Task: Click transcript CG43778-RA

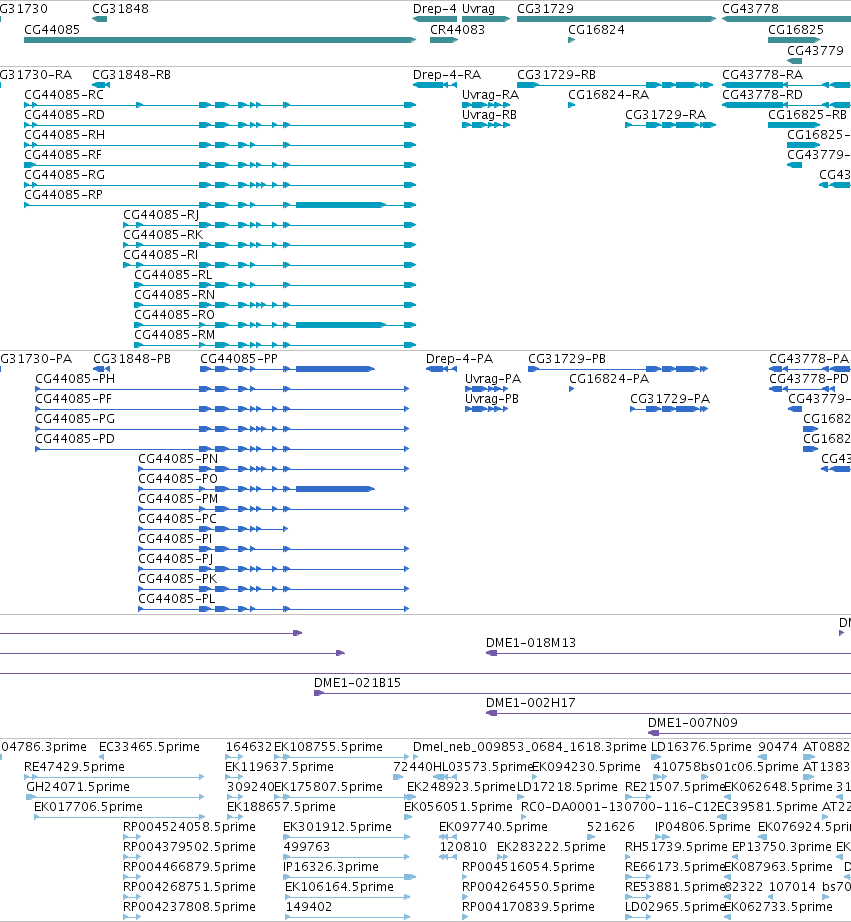Action: [x=763, y=75]
